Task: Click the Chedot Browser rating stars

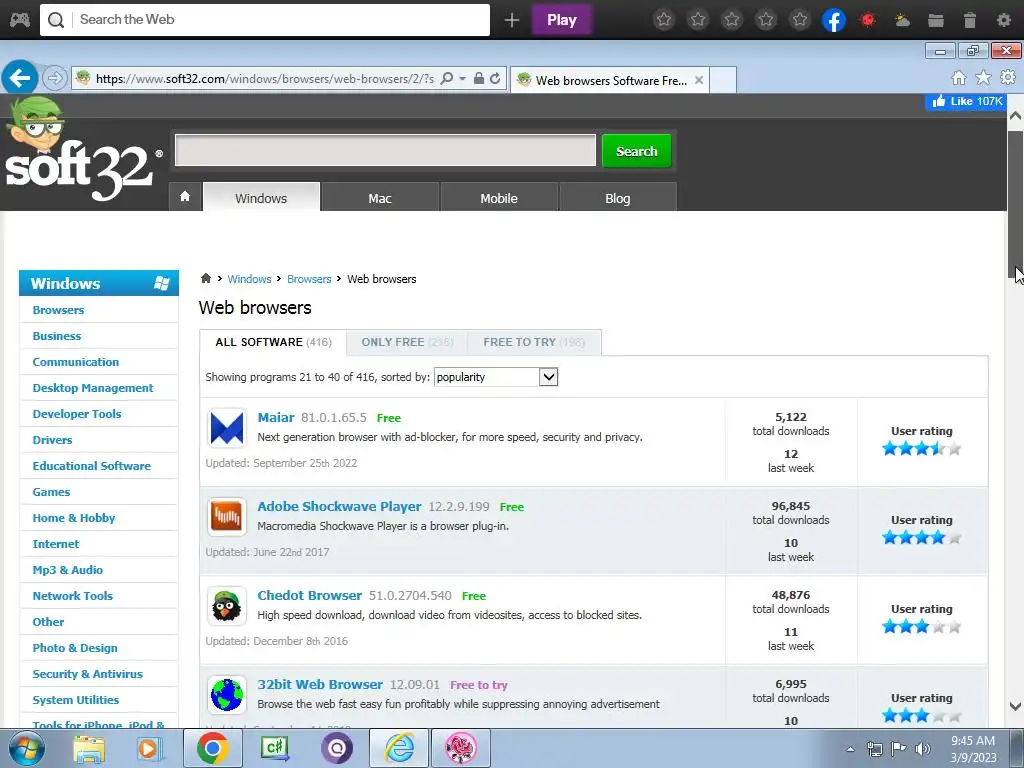Action: click(x=921, y=626)
